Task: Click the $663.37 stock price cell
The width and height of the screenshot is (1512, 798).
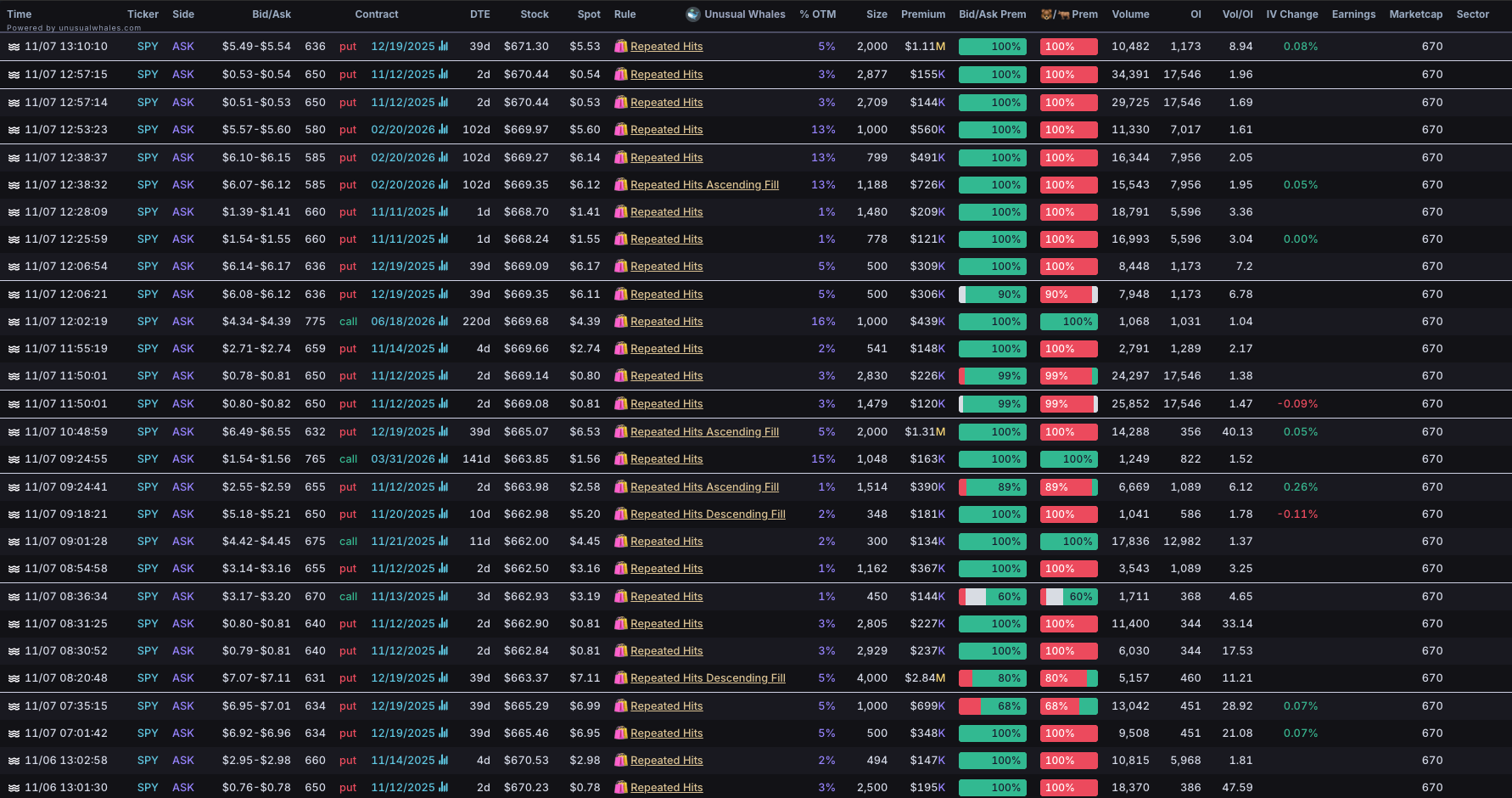Action: 526,678
